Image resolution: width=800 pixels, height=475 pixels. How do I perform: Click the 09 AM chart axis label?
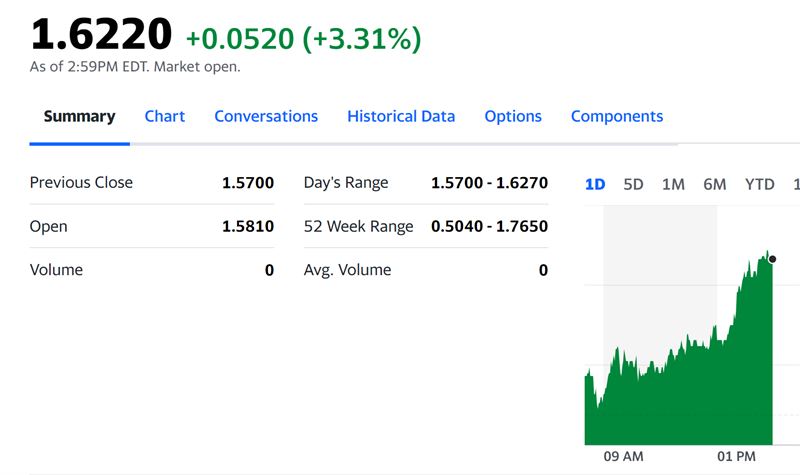[624, 457]
